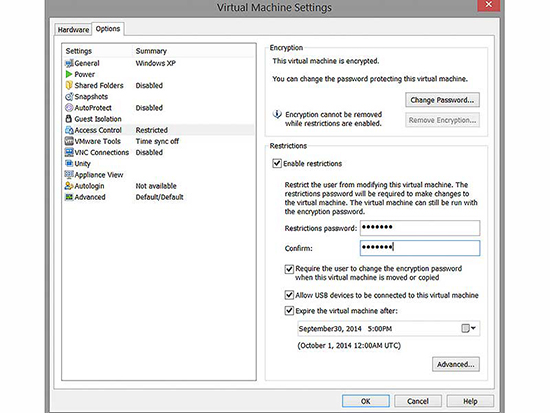Click the Time sync off summary value
The image size is (550, 413).
coord(157,141)
